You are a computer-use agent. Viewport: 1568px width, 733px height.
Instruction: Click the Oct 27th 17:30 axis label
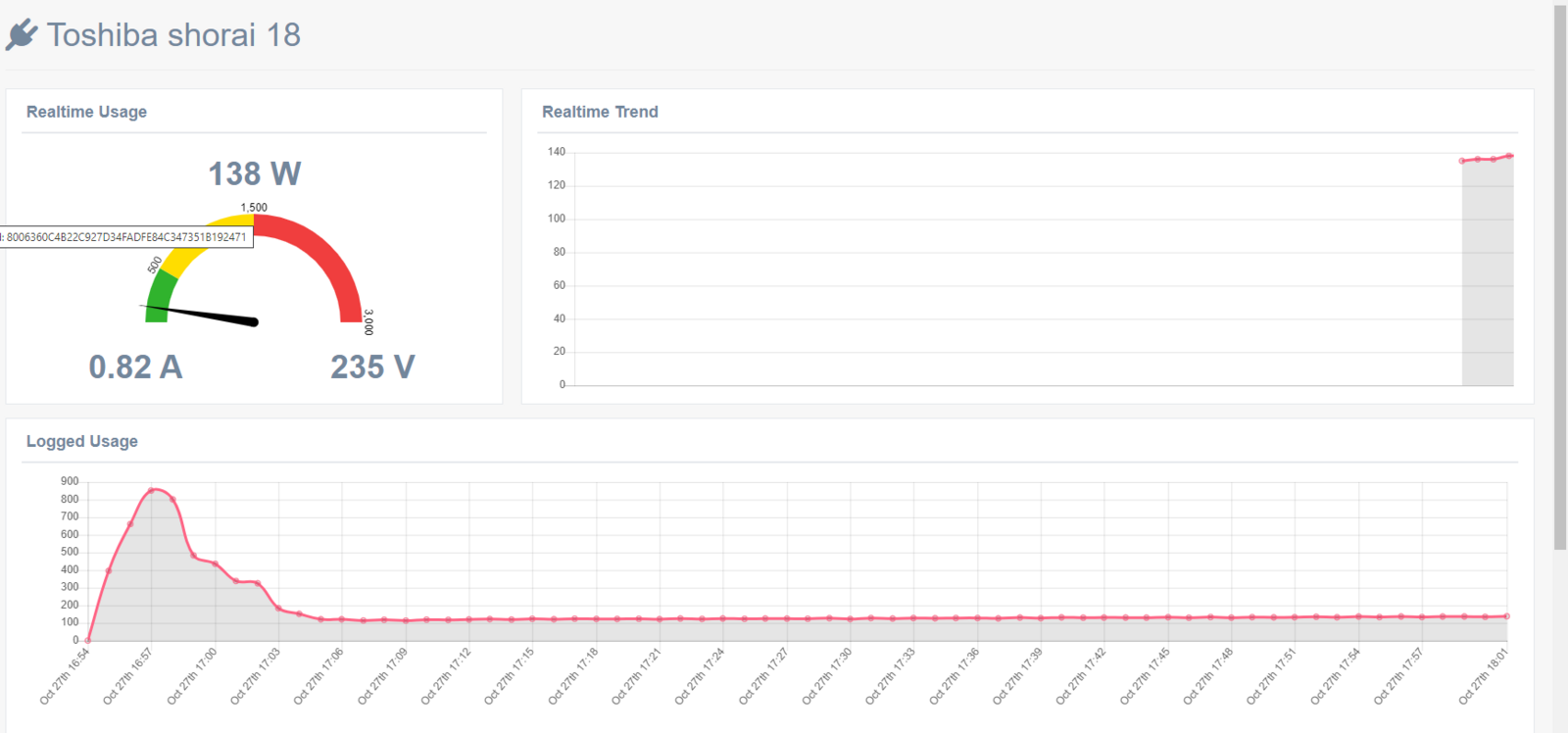pos(827,676)
